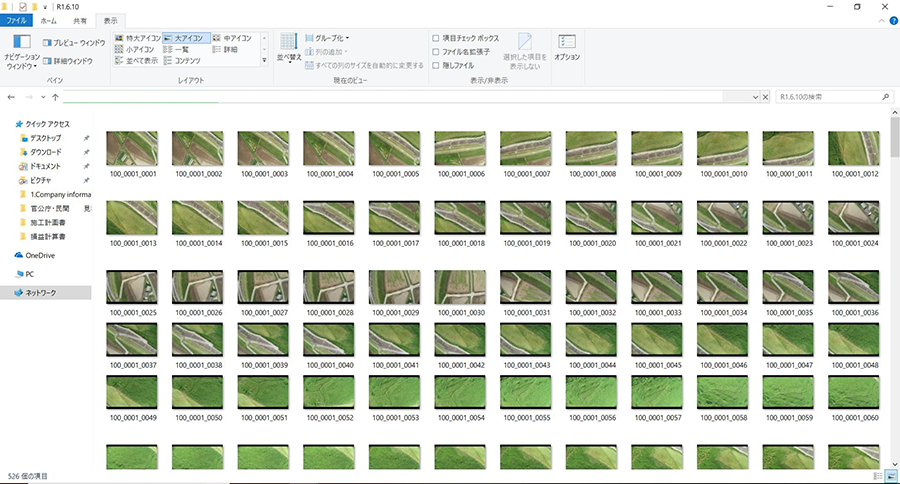Select OneDrive in navigation pane
Viewport: 900px width, 484px height.
[x=35, y=255]
